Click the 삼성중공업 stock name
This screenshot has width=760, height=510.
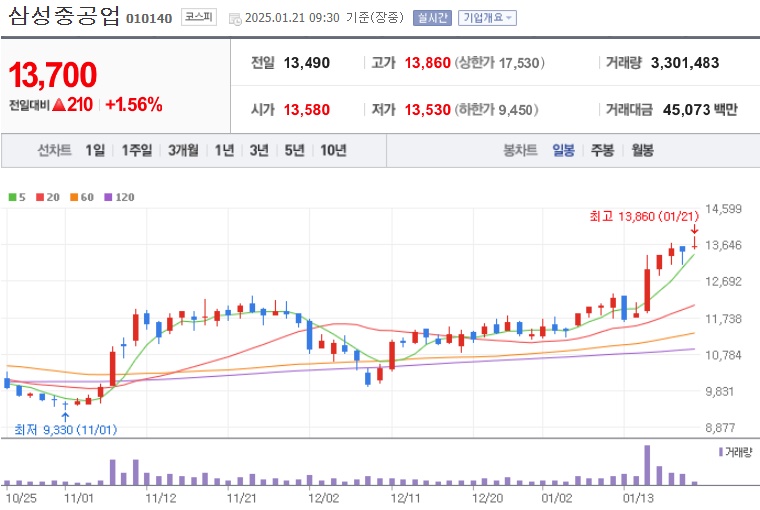click(64, 16)
